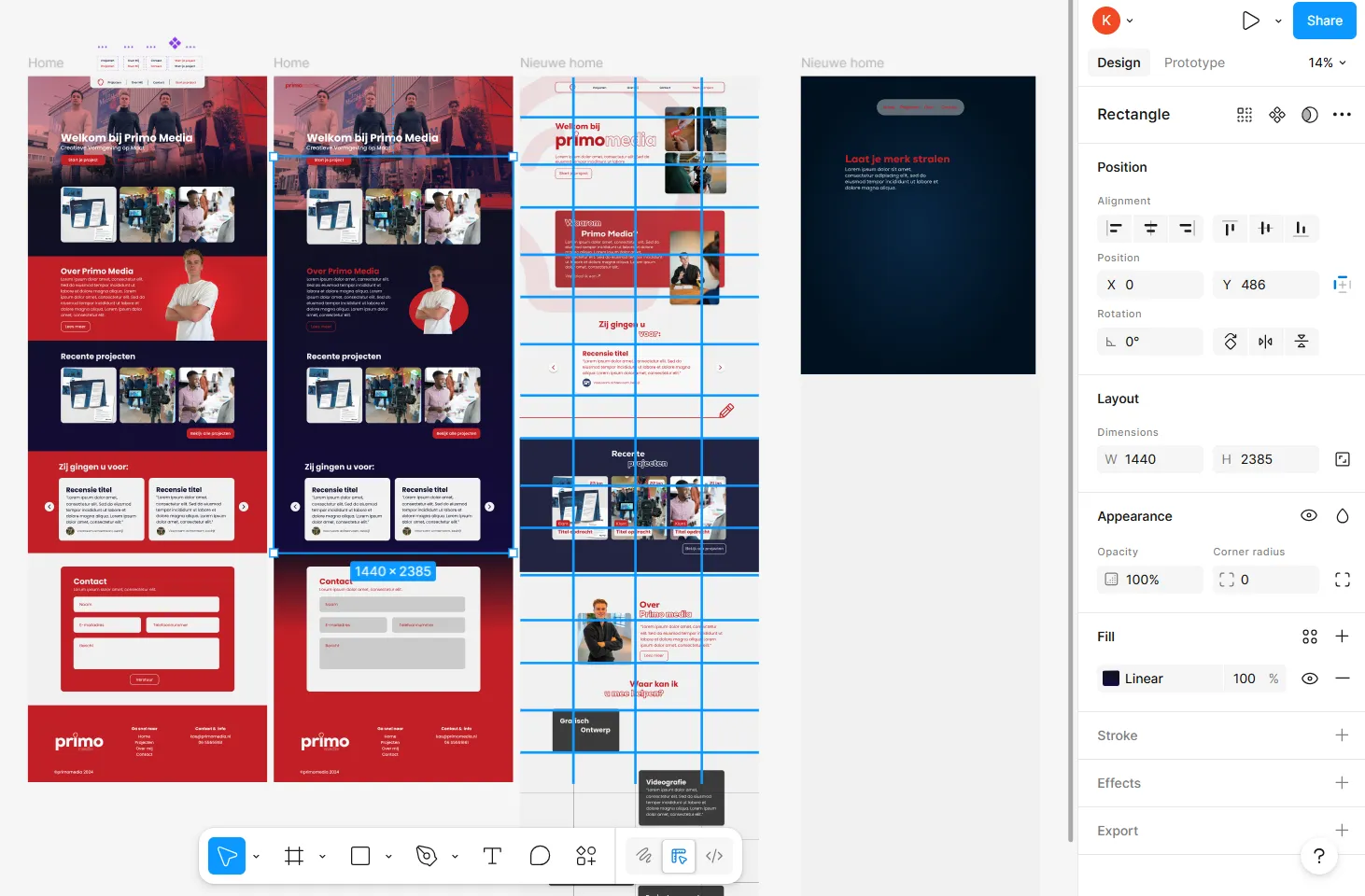The height and width of the screenshot is (896, 1365).
Task: Toggle layer visibility in Appearance section
Action: pos(1309,516)
